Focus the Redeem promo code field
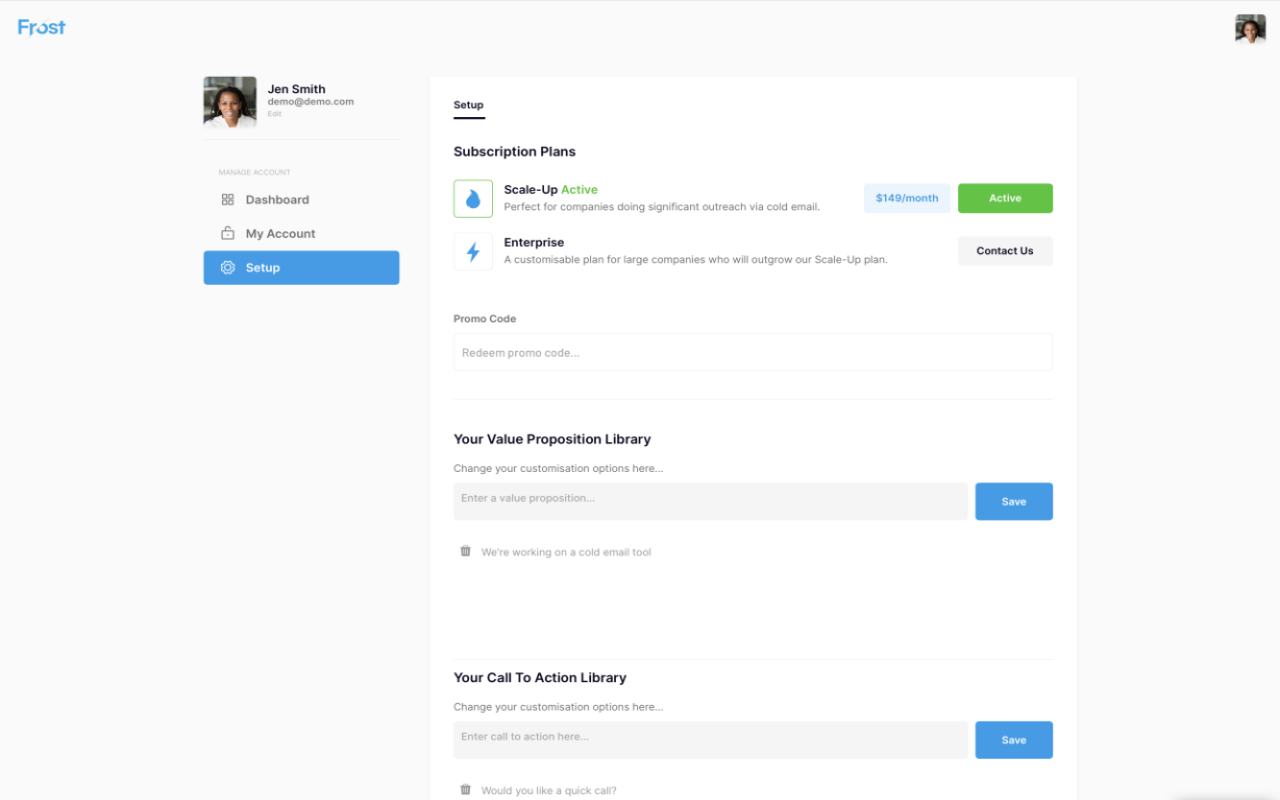 pyautogui.click(x=753, y=352)
